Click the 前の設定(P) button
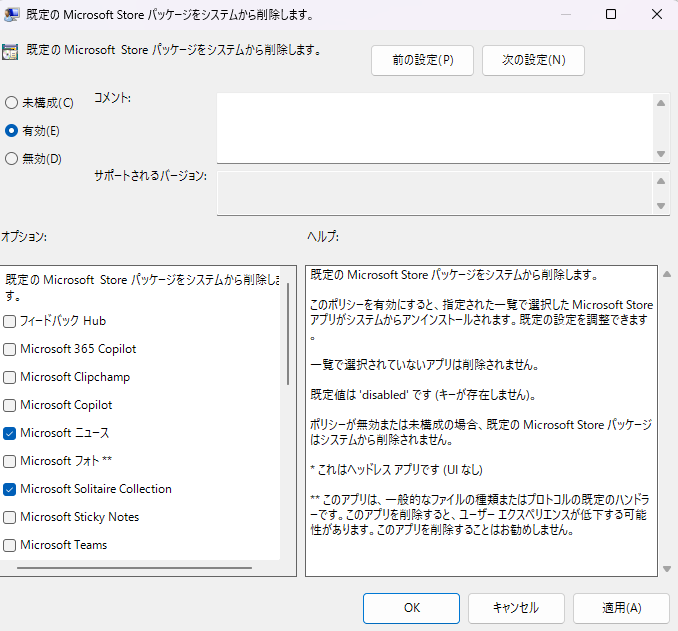Image resolution: width=678 pixels, height=631 pixels. click(x=422, y=60)
